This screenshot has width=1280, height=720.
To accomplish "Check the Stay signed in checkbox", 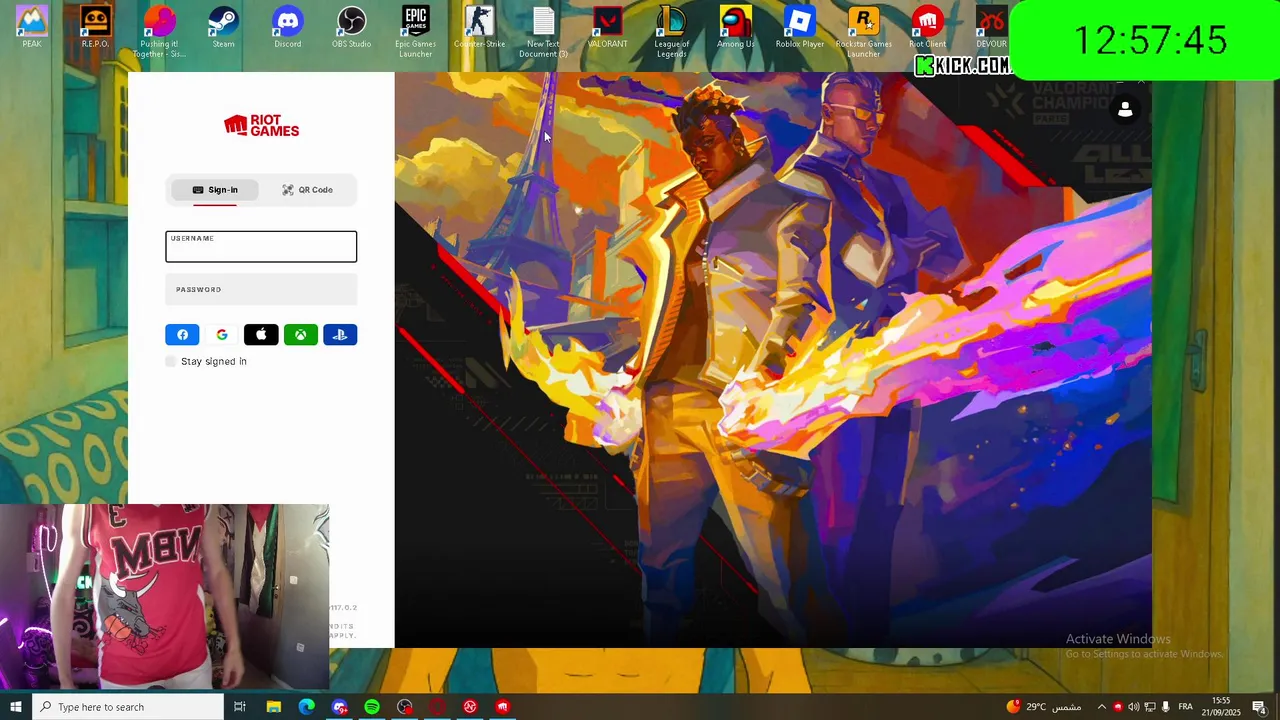I will (171, 361).
